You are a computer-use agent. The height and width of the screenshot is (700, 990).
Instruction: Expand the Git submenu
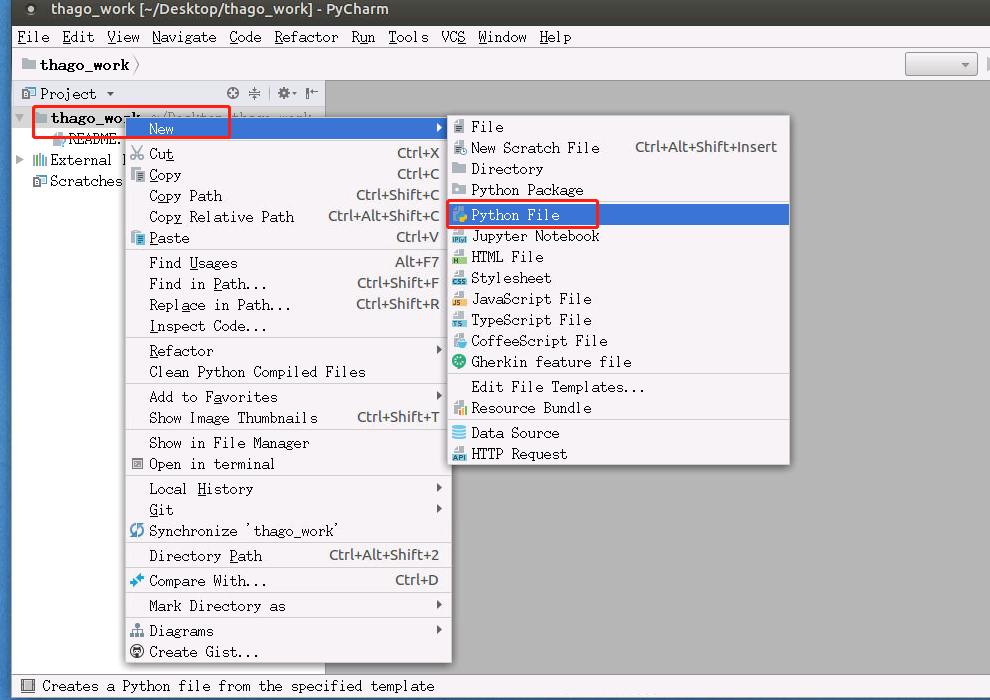click(289, 509)
